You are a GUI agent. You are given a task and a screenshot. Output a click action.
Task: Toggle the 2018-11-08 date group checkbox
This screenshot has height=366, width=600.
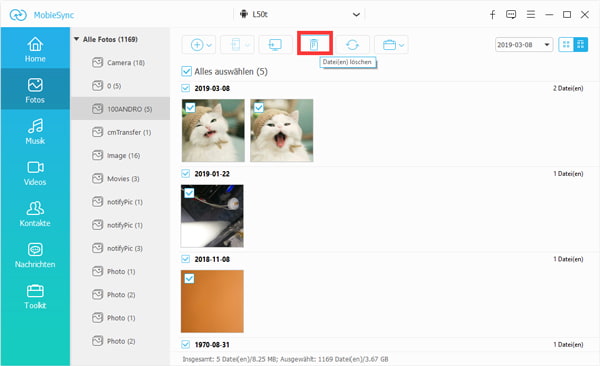(x=186, y=259)
